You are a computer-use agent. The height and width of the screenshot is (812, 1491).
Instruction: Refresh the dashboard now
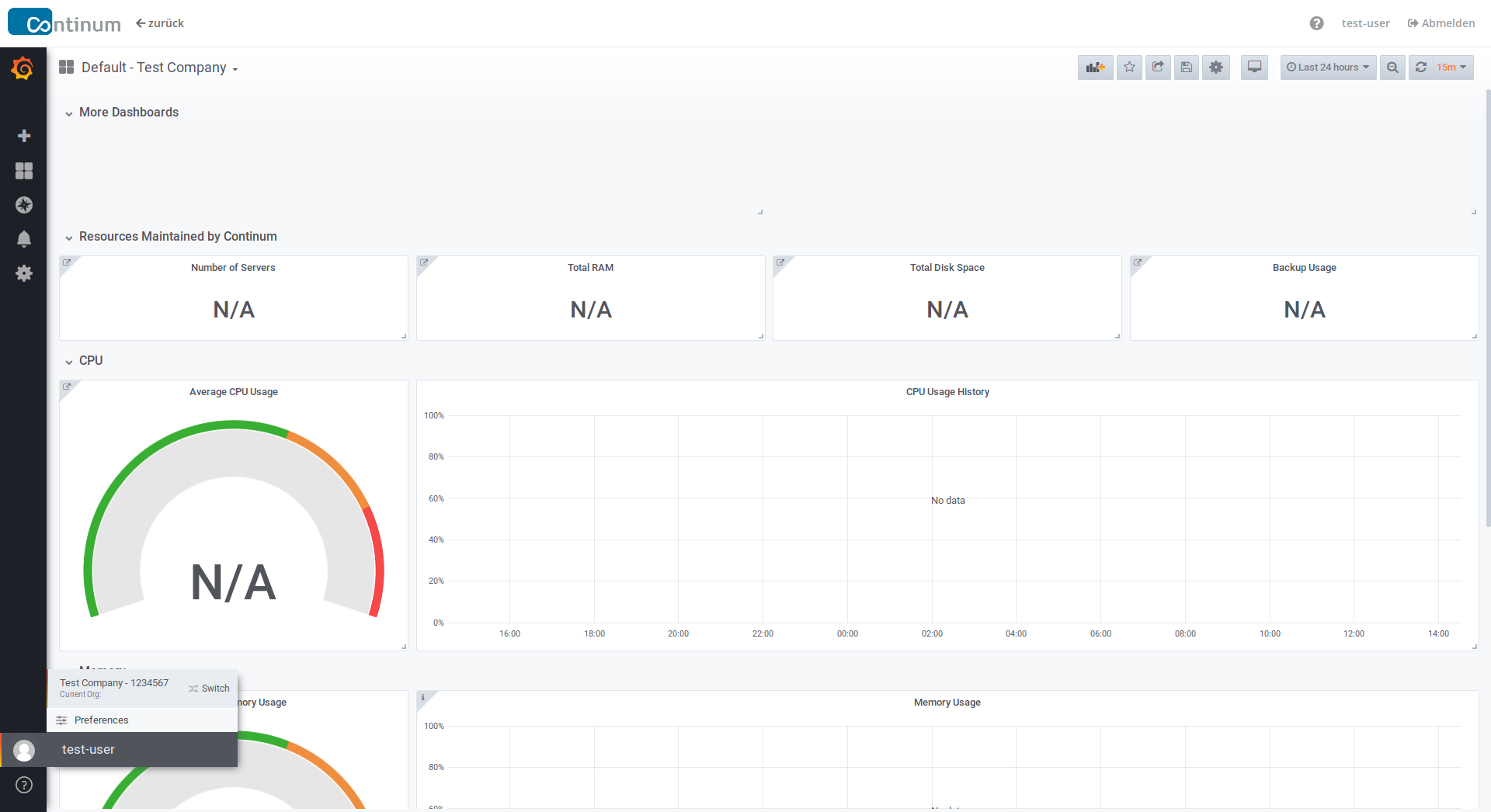[x=1421, y=68]
